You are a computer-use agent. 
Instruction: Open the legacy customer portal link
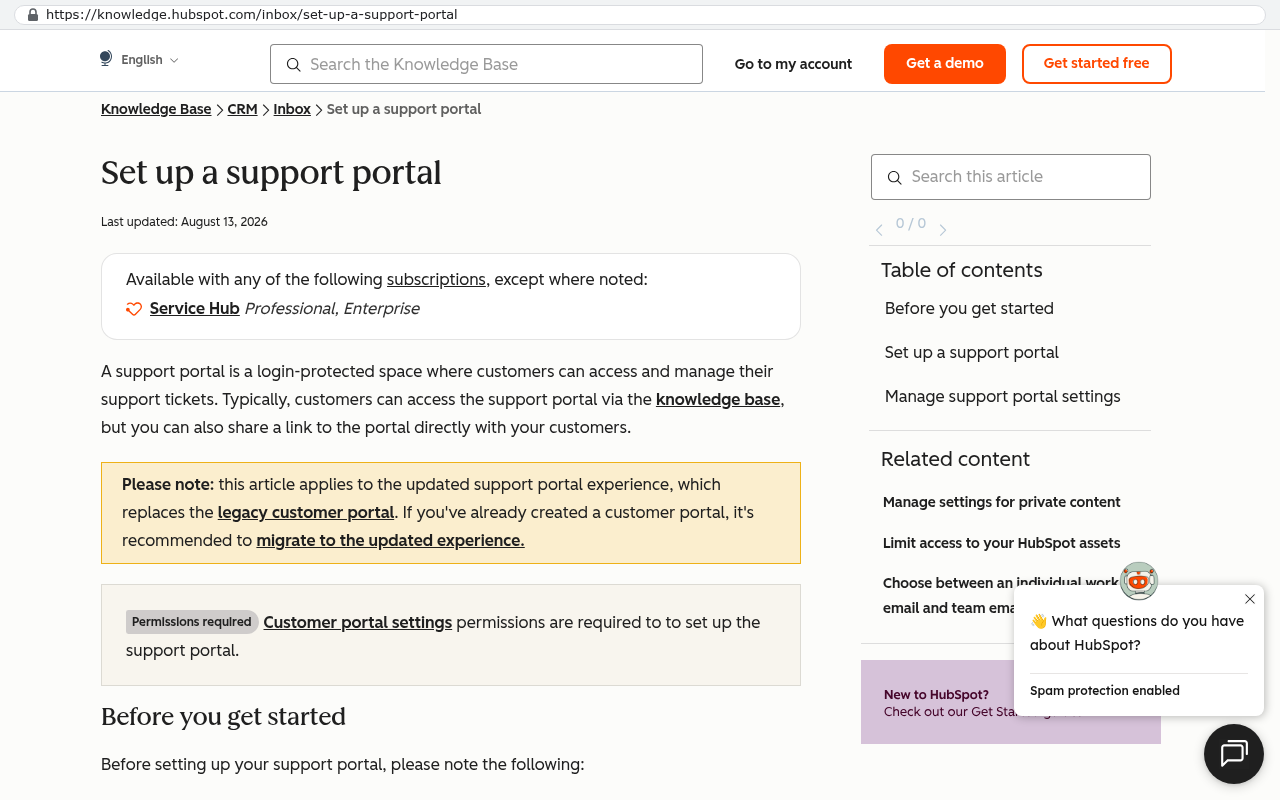click(306, 512)
